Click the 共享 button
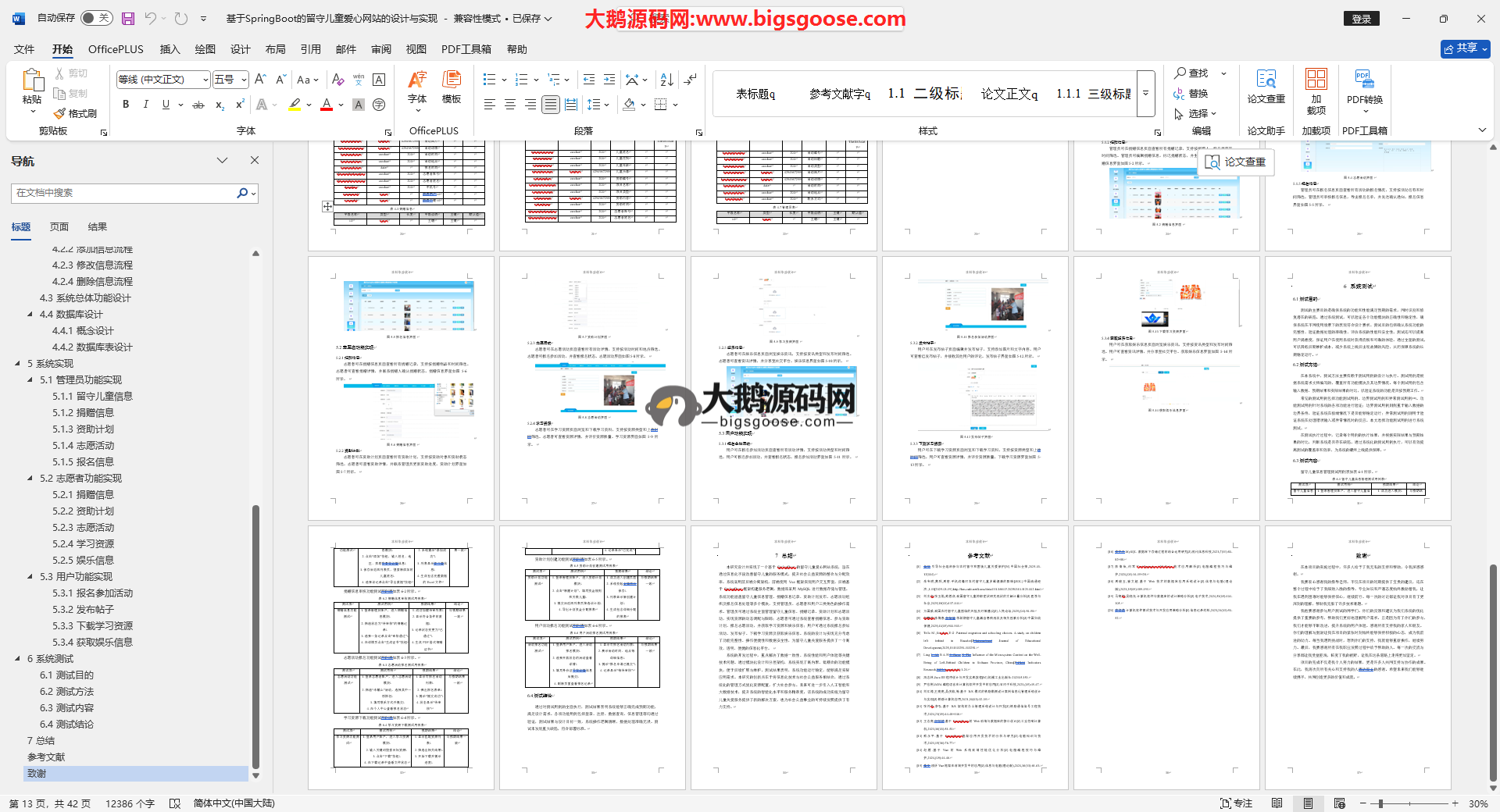1500x812 pixels. click(x=1465, y=48)
